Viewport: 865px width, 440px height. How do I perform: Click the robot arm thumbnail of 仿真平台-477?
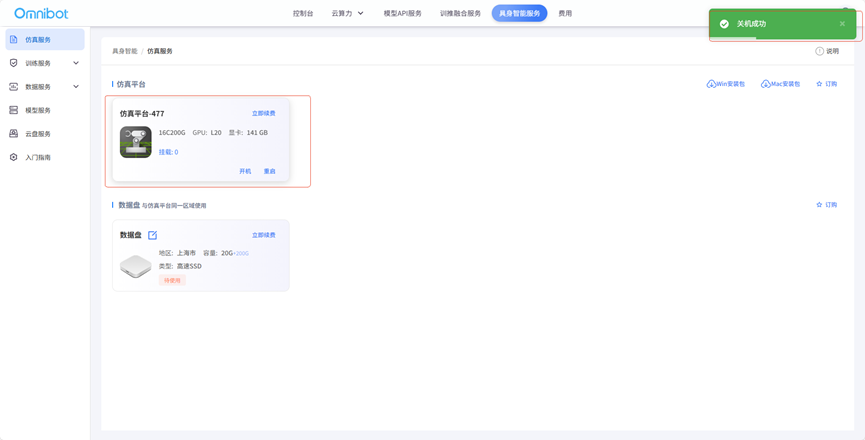tap(136, 142)
